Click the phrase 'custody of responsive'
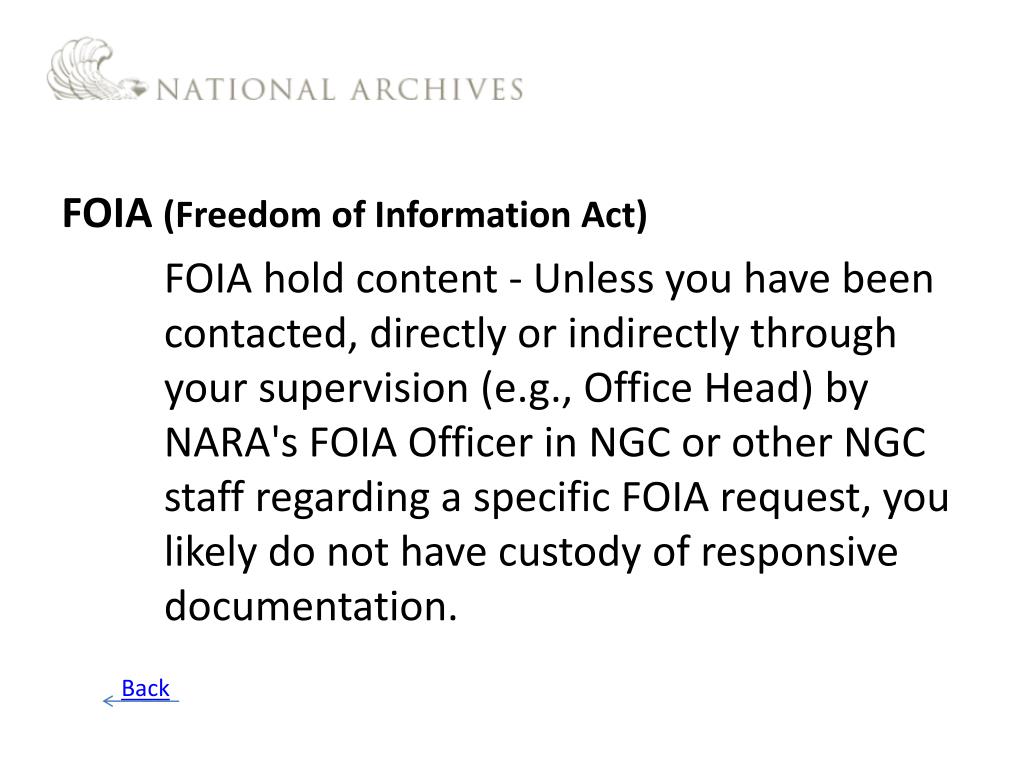Image resolution: width=1024 pixels, height=768 pixels. point(698,552)
